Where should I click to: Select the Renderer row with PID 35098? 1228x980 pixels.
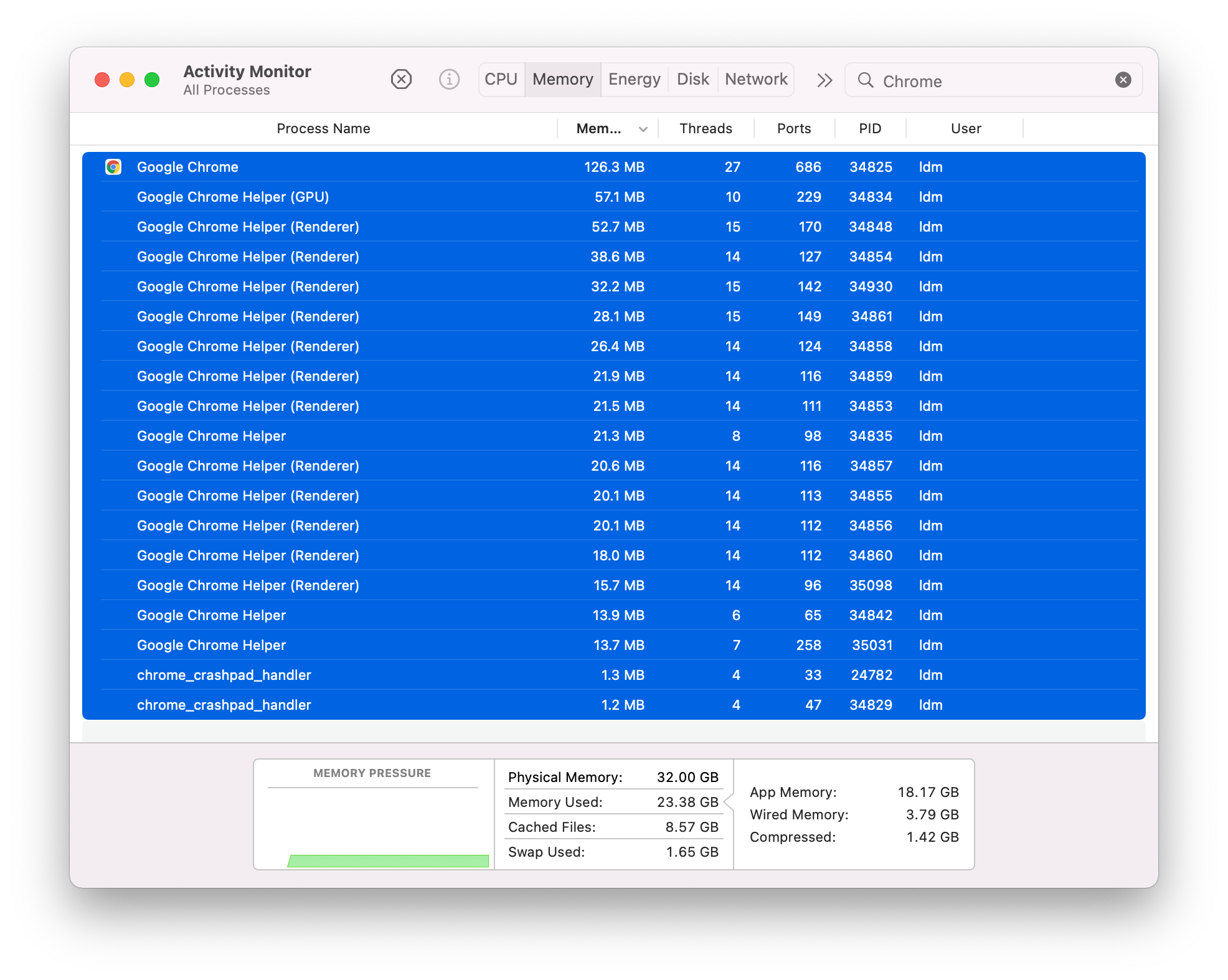pyautogui.click(x=614, y=585)
